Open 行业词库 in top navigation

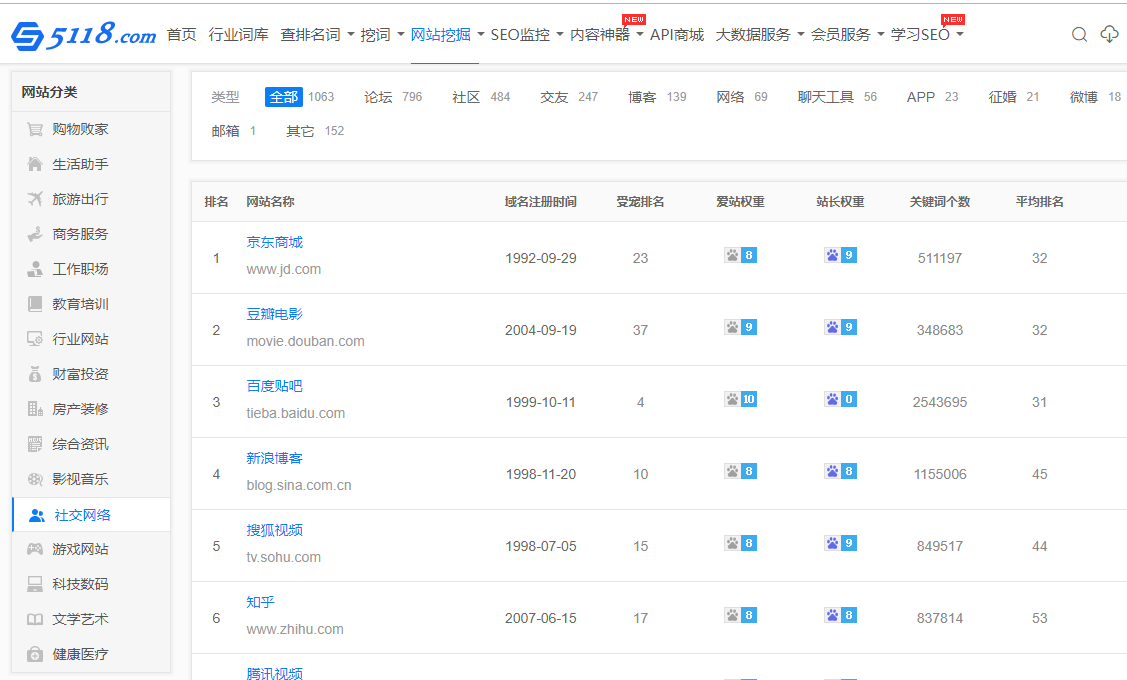click(239, 35)
